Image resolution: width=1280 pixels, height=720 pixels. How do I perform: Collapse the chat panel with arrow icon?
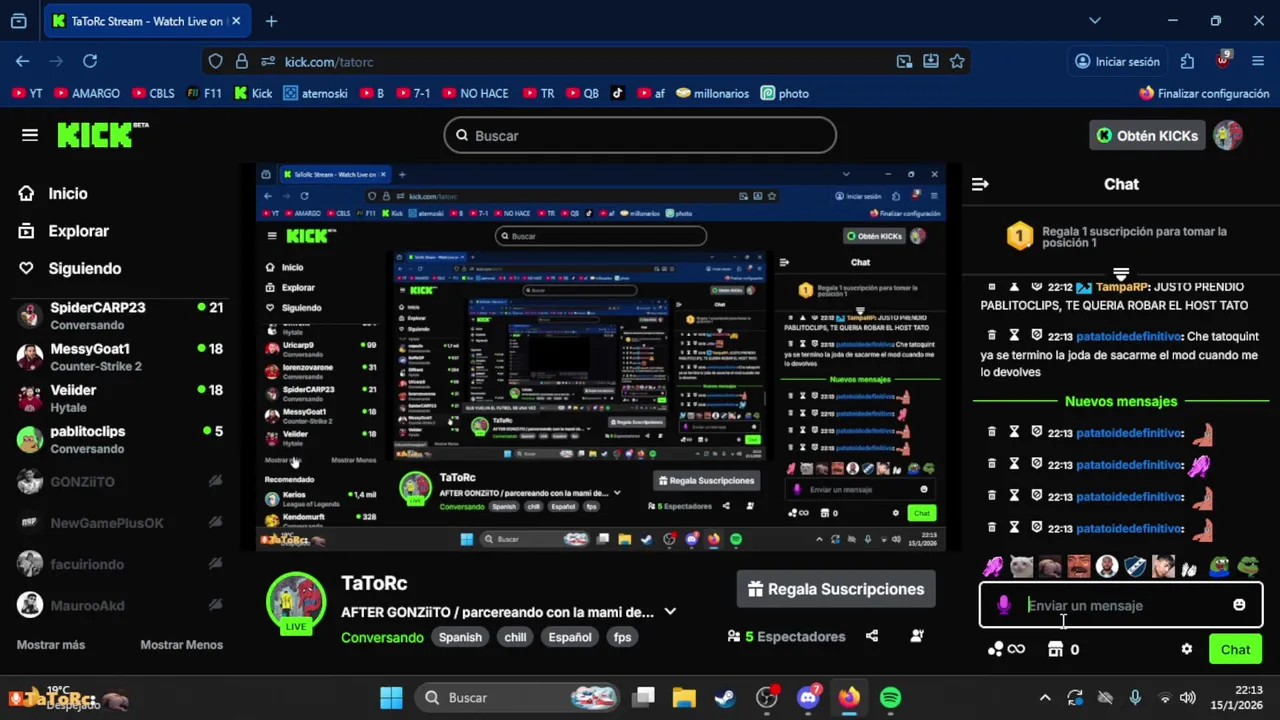[x=980, y=184]
